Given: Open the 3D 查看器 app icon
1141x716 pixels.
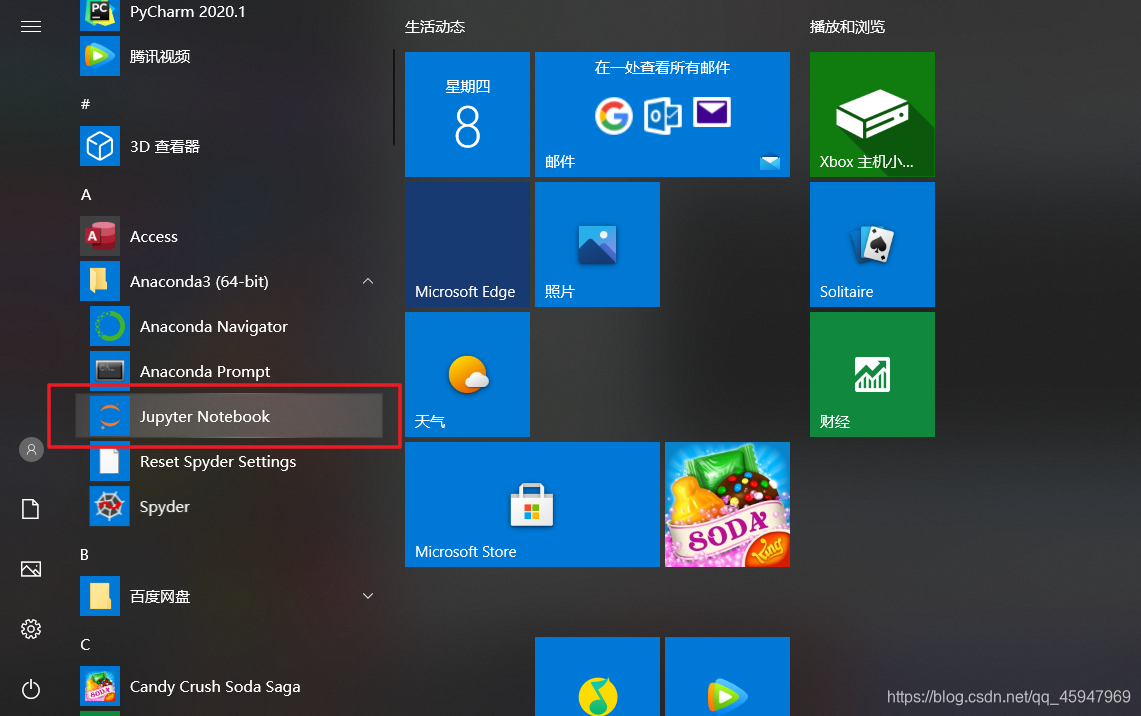Looking at the screenshot, I should [100, 146].
